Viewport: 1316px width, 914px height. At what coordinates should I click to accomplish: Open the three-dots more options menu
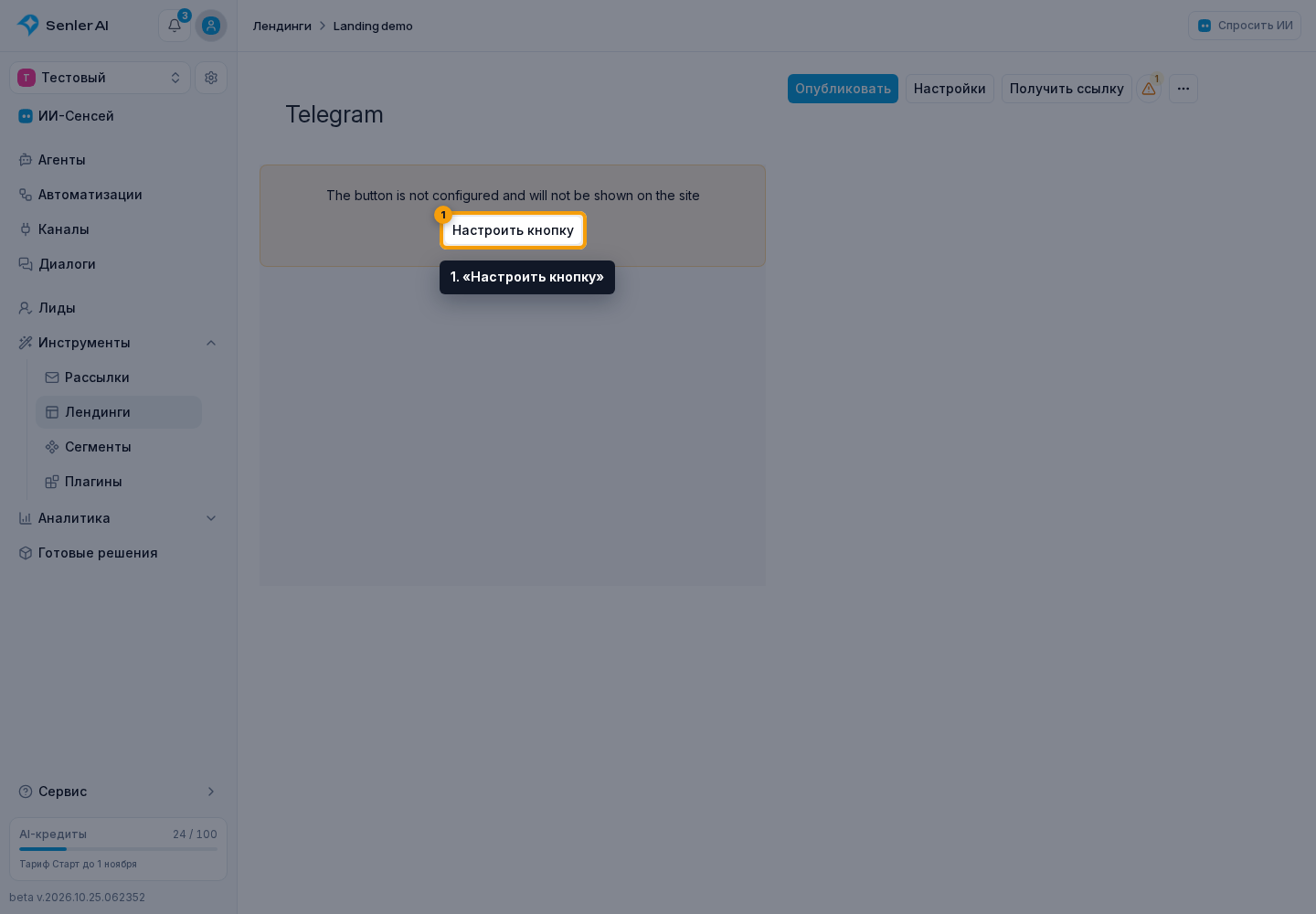tap(1183, 89)
